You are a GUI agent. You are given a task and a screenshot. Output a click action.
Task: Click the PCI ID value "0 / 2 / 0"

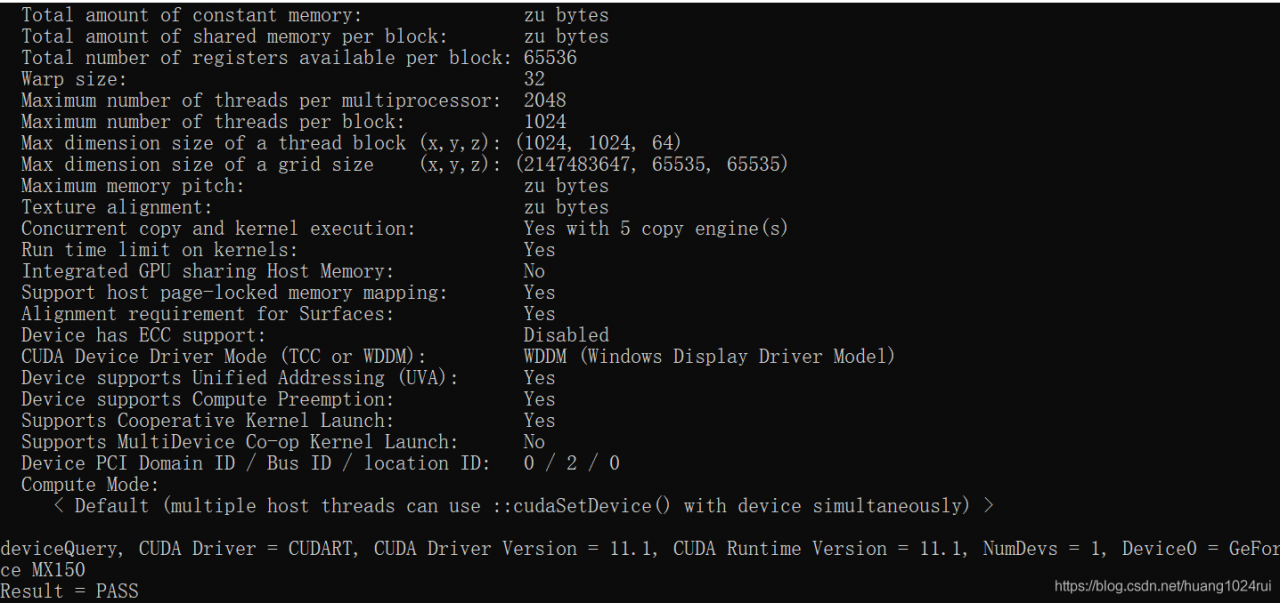(x=572, y=463)
